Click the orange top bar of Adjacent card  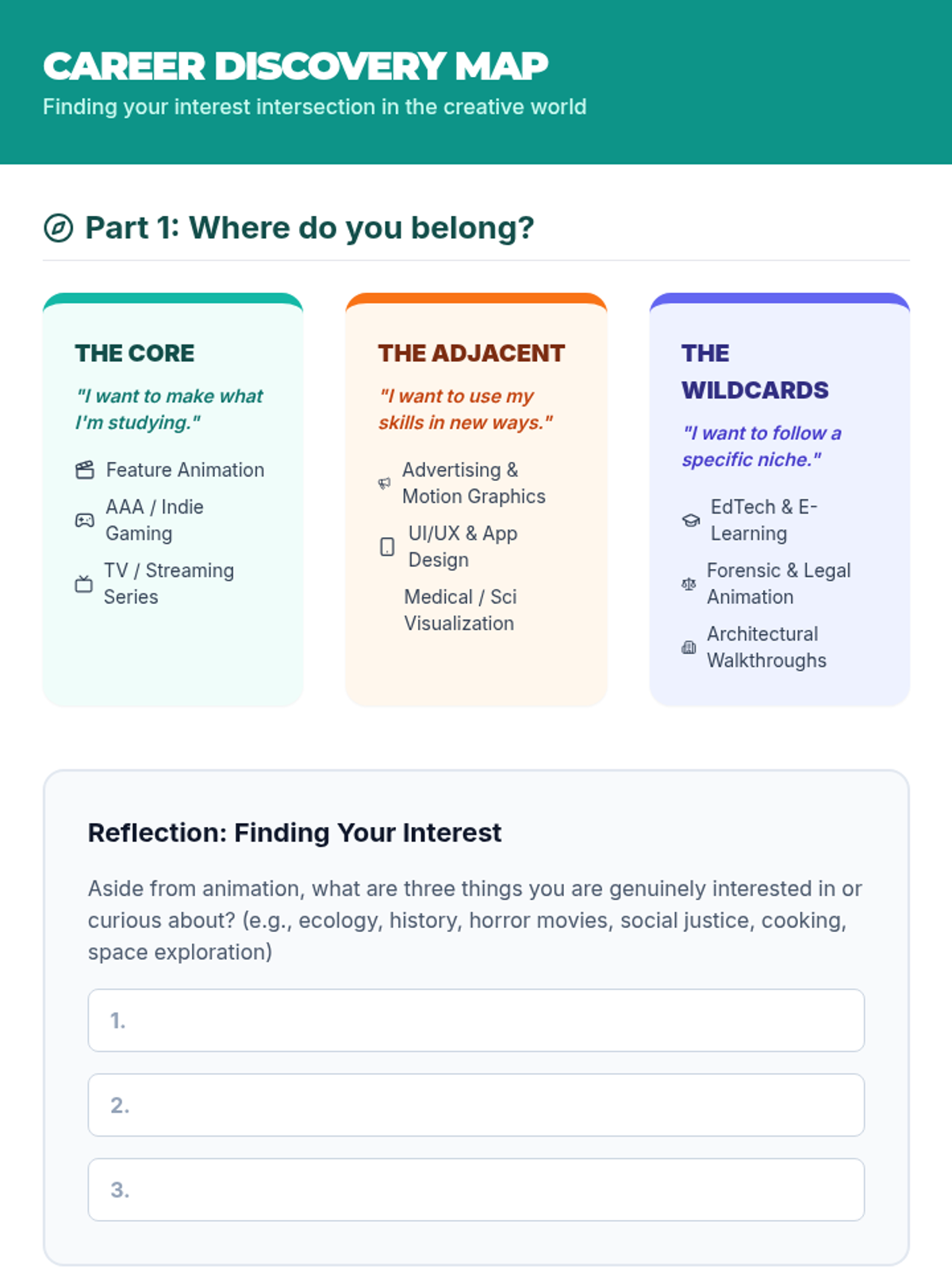pyautogui.click(x=476, y=298)
